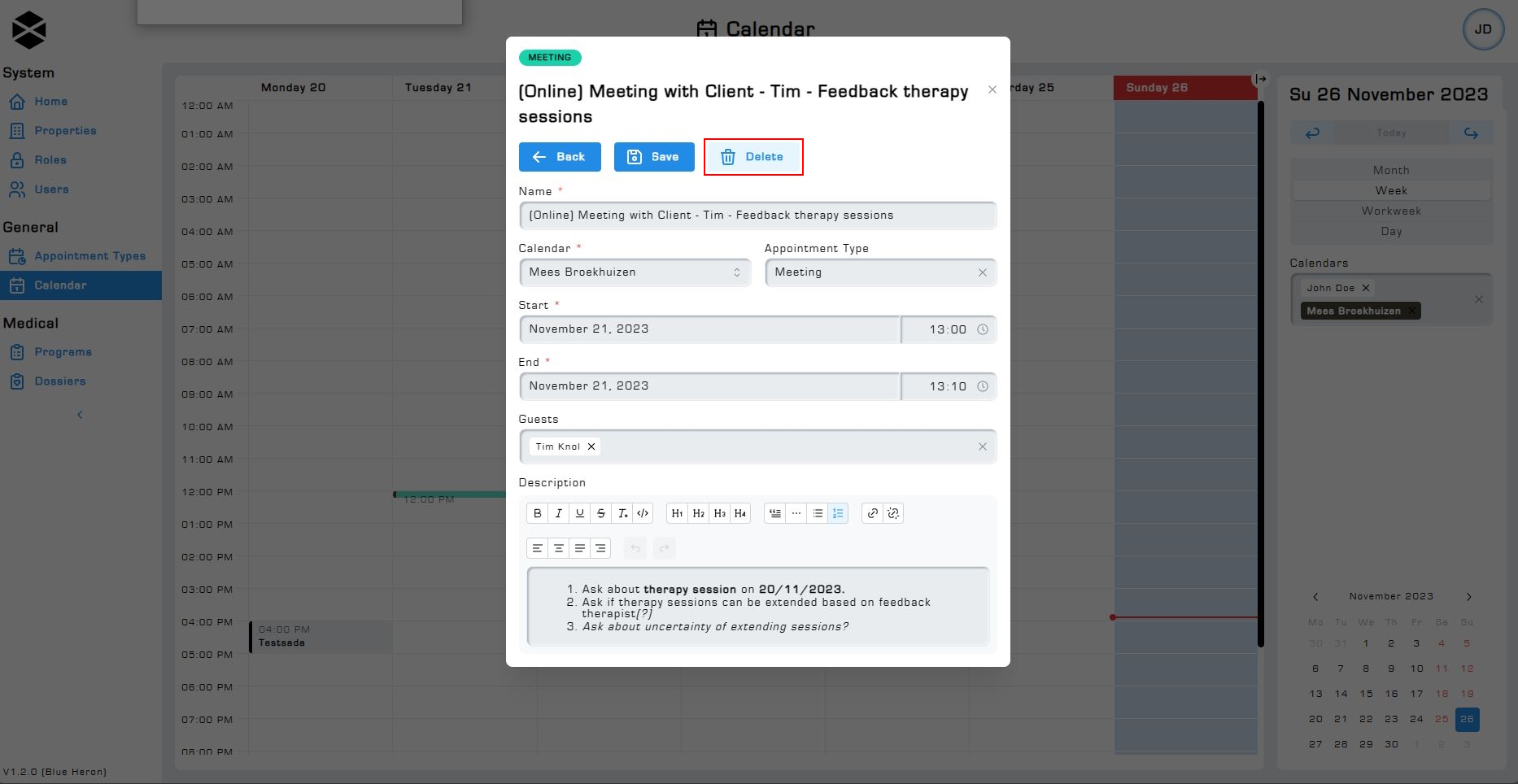
Task: Clear text formatting in description editor
Action: click(x=622, y=513)
